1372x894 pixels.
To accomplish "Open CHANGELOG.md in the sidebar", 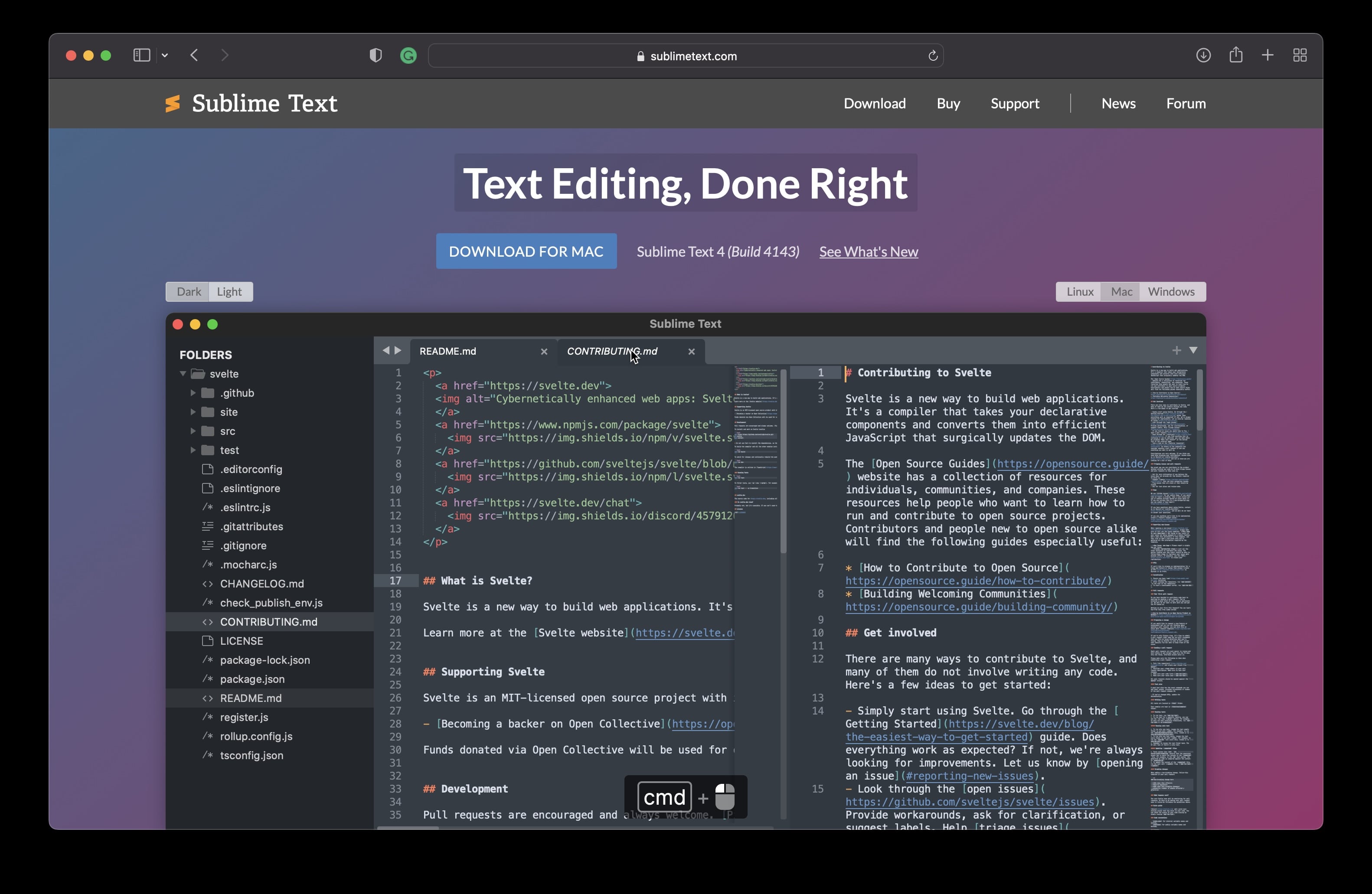I will pyautogui.click(x=270, y=583).
